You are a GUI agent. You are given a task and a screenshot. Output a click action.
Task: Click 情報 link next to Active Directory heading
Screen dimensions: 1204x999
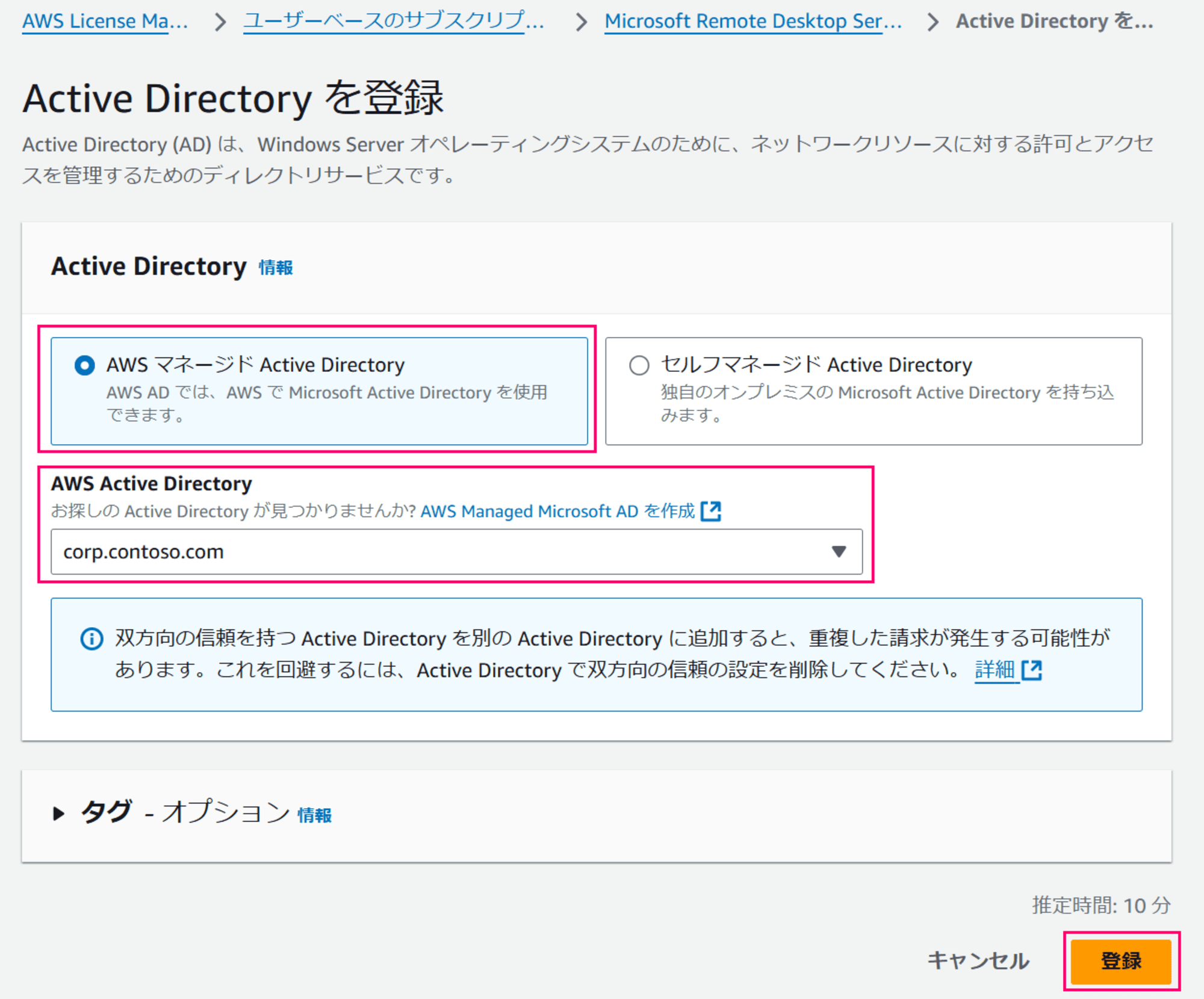coord(276,267)
